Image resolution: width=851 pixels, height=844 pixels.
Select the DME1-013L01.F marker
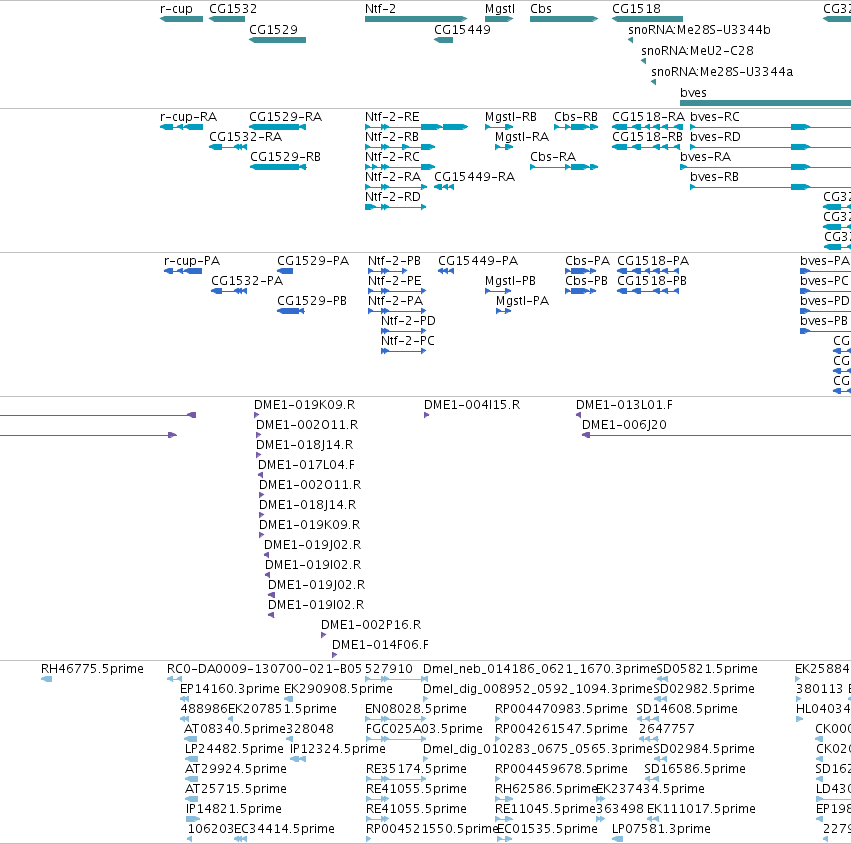tap(578, 415)
